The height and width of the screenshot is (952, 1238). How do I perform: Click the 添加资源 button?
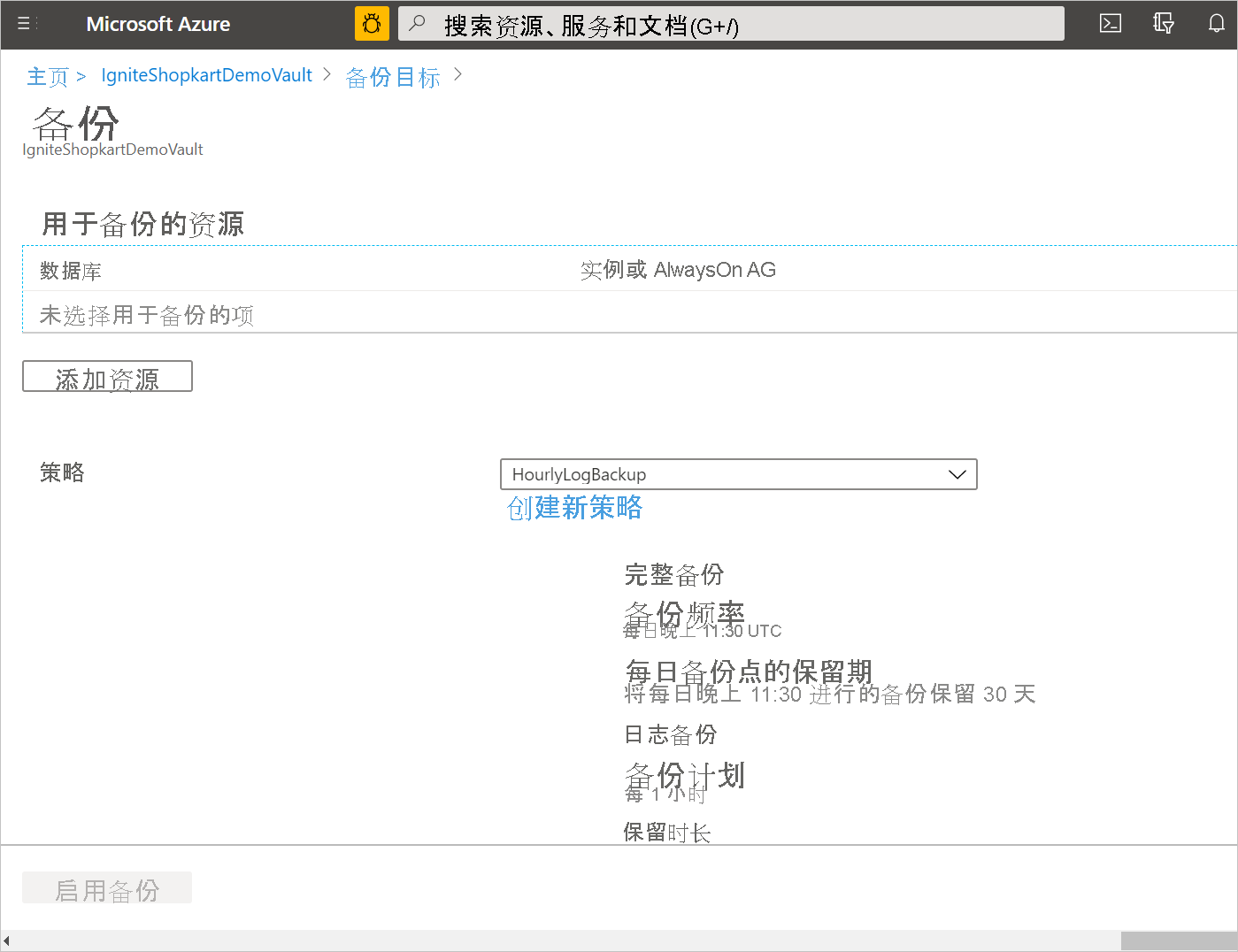[107, 376]
